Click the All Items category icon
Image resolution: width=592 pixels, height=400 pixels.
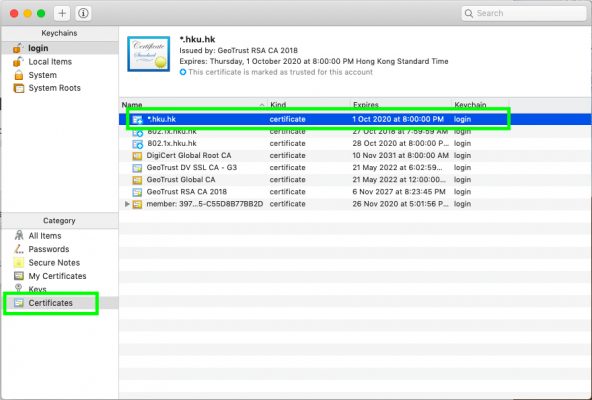pos(18,235)
